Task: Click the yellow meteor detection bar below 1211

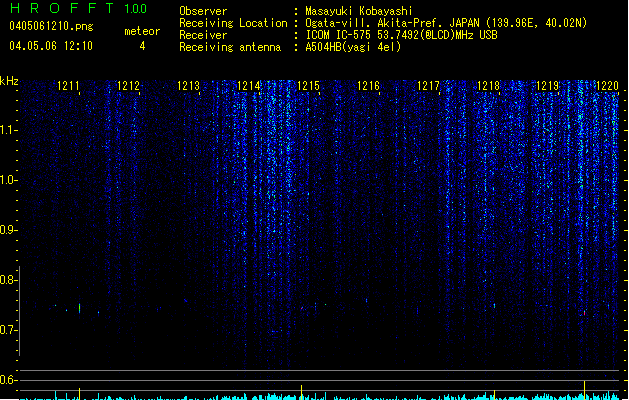Action: (x=79, y=394)
